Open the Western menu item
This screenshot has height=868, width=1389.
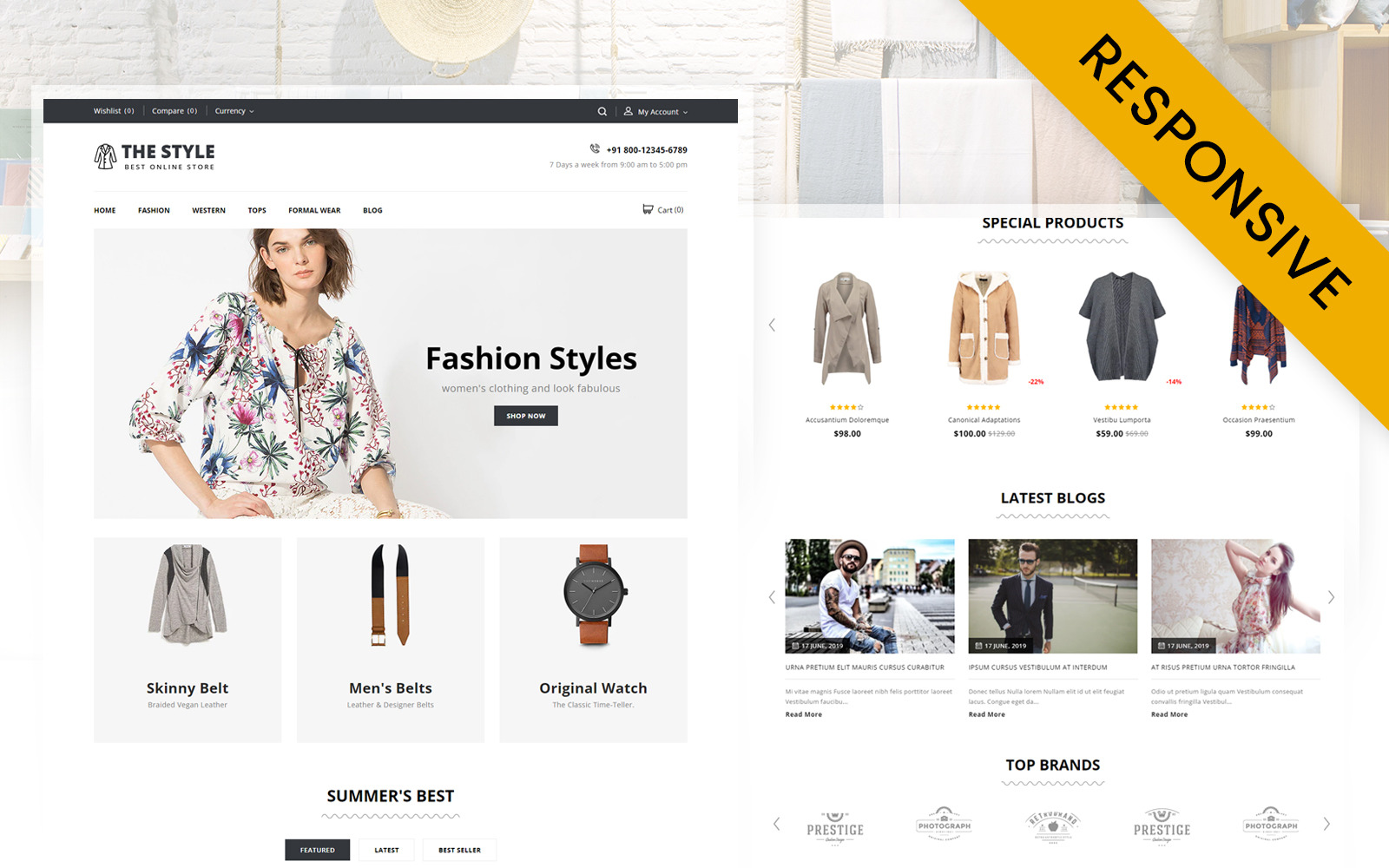pyautogui.click(x=208, y=209)
